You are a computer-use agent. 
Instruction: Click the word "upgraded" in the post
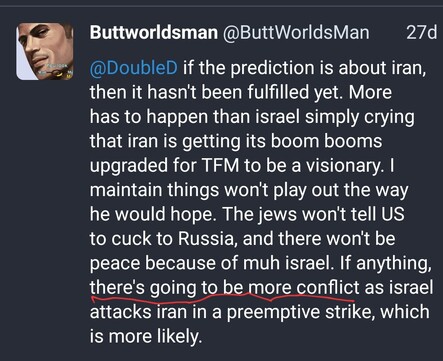point(129,166)
